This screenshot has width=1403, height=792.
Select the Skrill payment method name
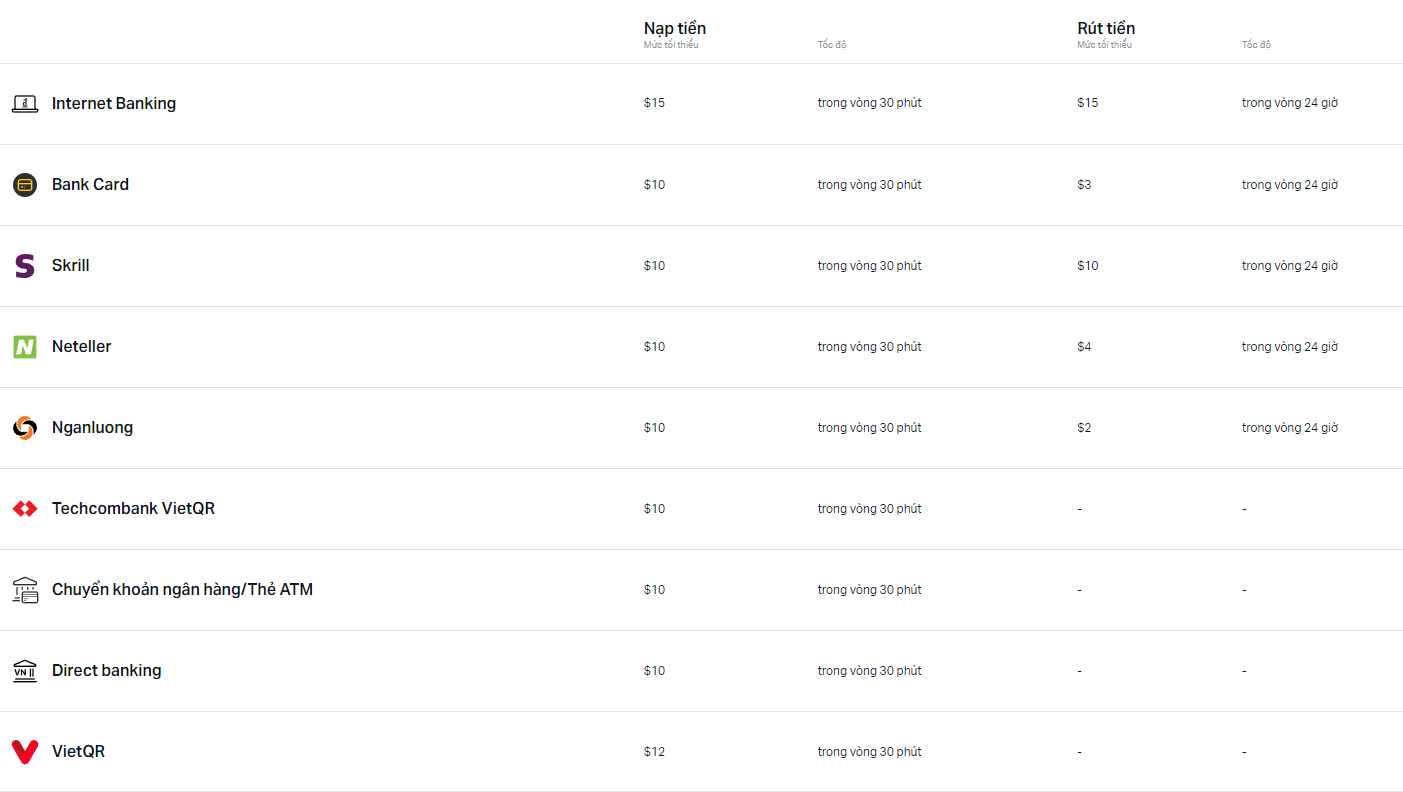click(x=71, y=265)
